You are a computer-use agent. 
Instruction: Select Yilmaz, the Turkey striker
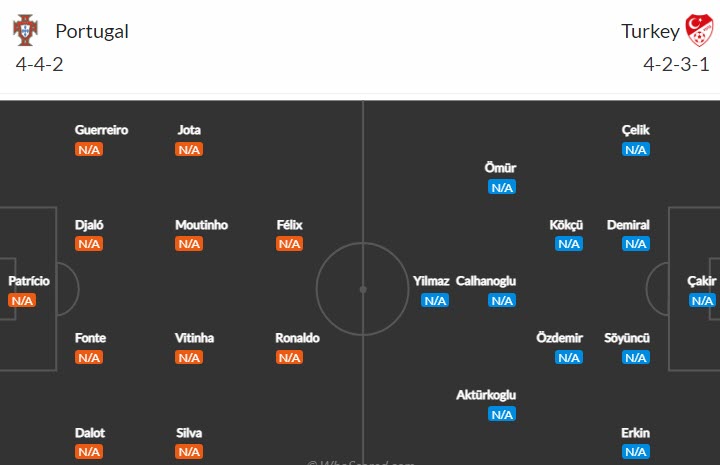(x=431, y=281)
